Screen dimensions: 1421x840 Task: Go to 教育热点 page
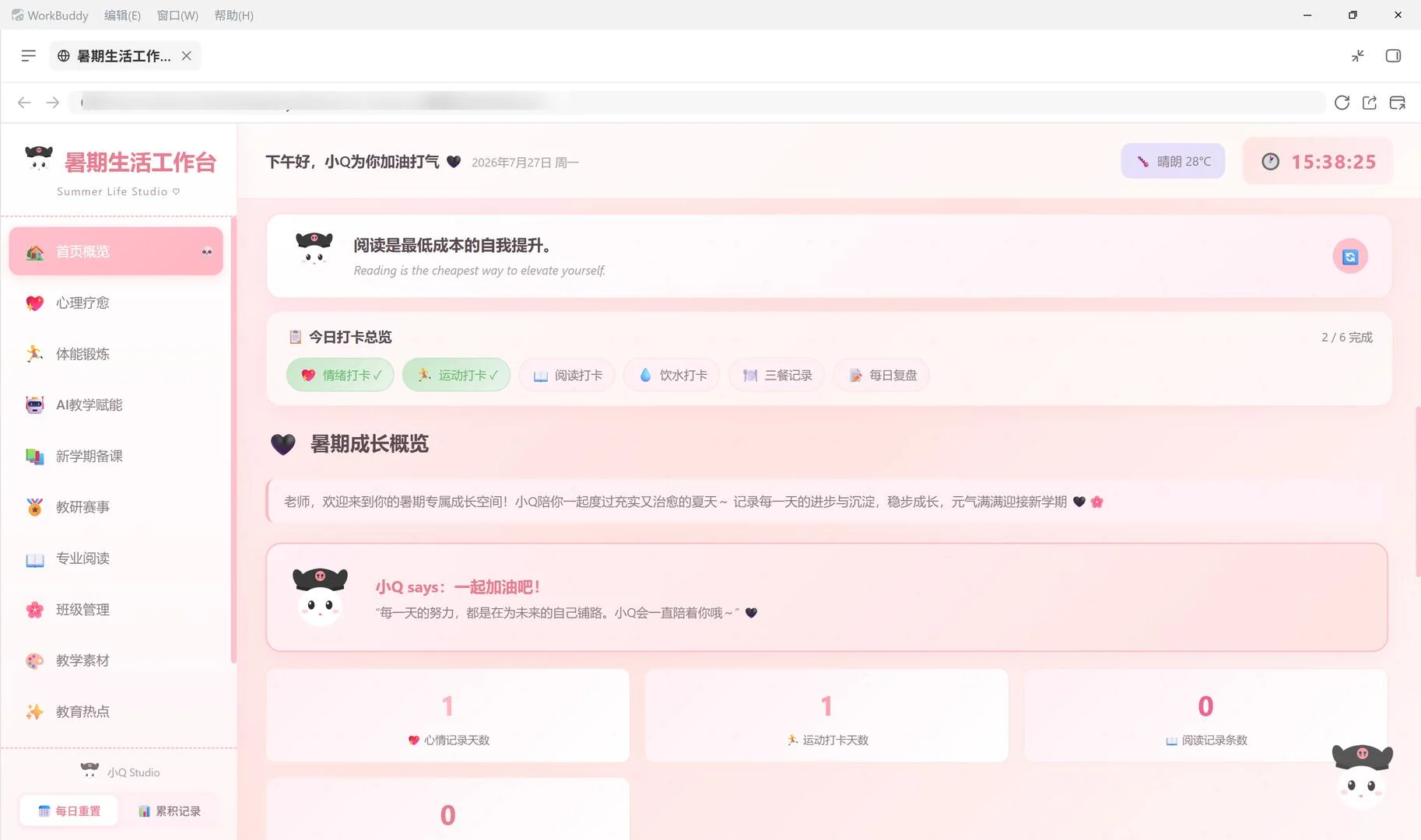116,712
